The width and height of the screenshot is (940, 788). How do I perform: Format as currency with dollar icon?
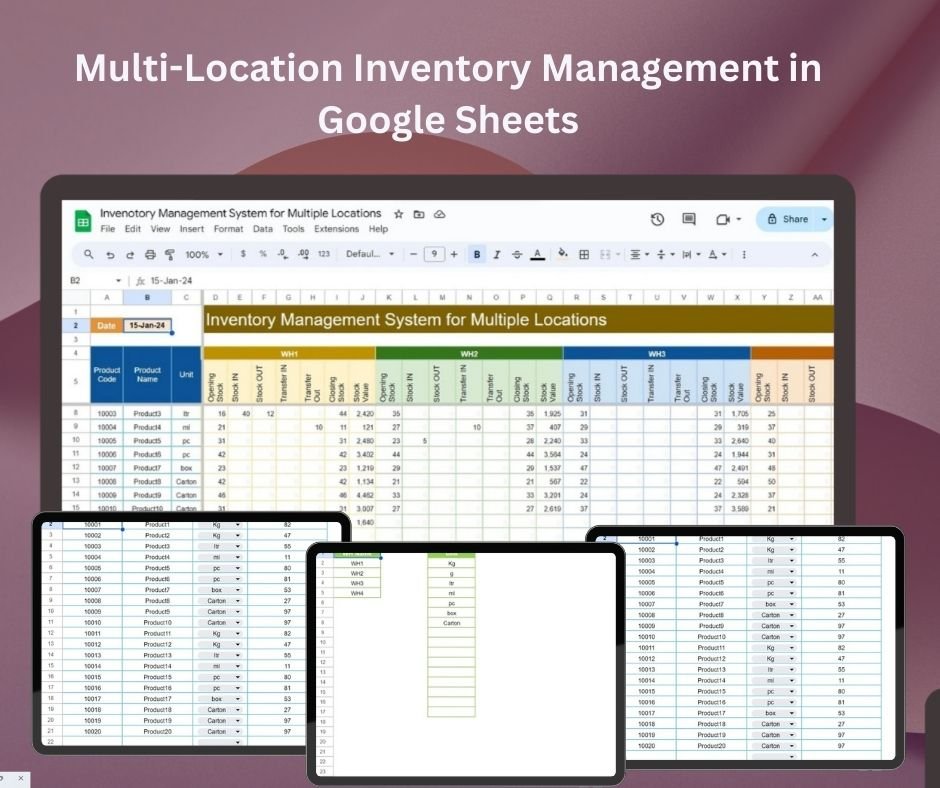243,254
